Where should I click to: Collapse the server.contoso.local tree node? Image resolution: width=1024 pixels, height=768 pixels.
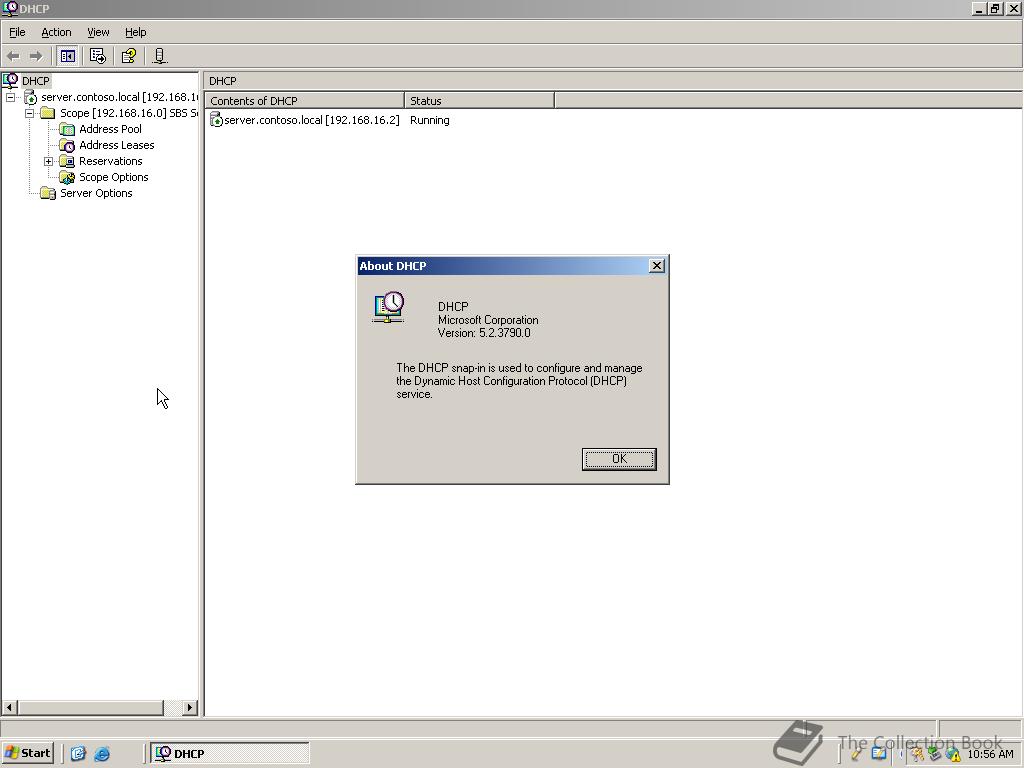click(x=10, y=97)
